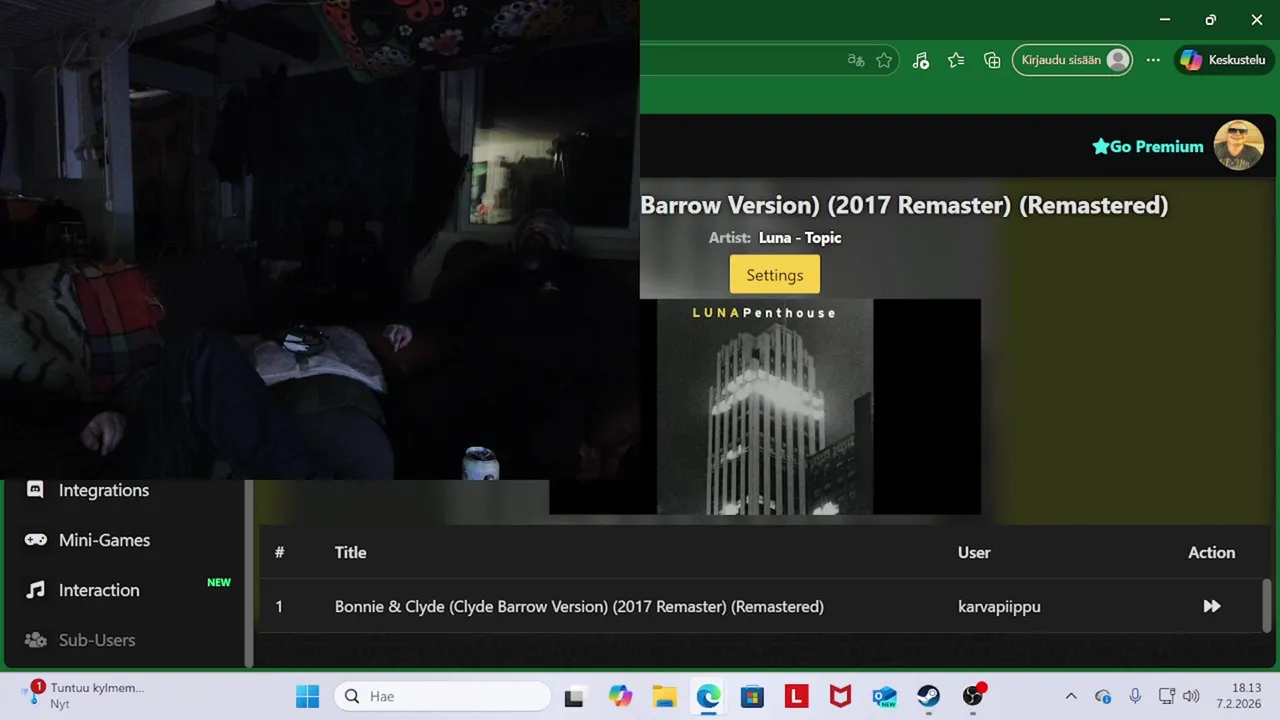Viewport: 1280px width, 720px height.
Task: Open OBS Studio from the taskbar
Action: 973,696
